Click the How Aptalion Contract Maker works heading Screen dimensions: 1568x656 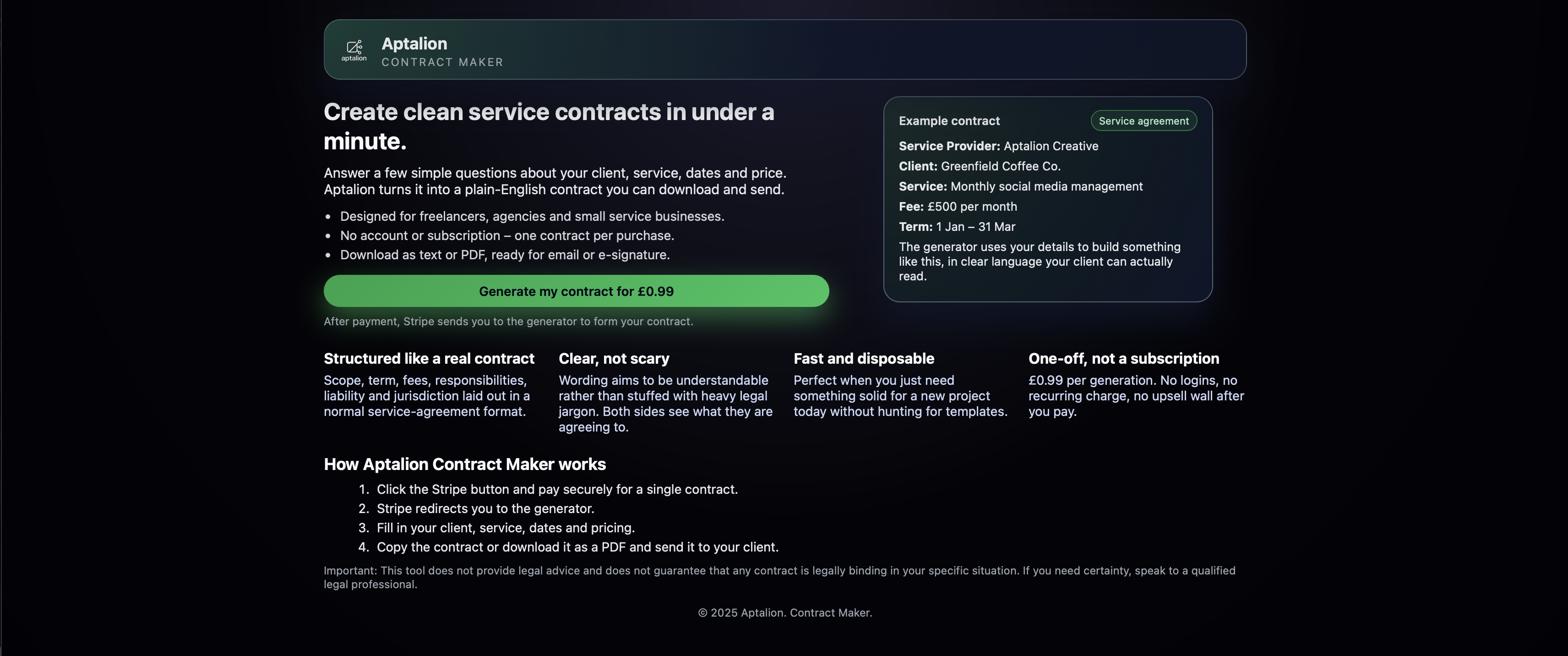(x=464, y=464)
